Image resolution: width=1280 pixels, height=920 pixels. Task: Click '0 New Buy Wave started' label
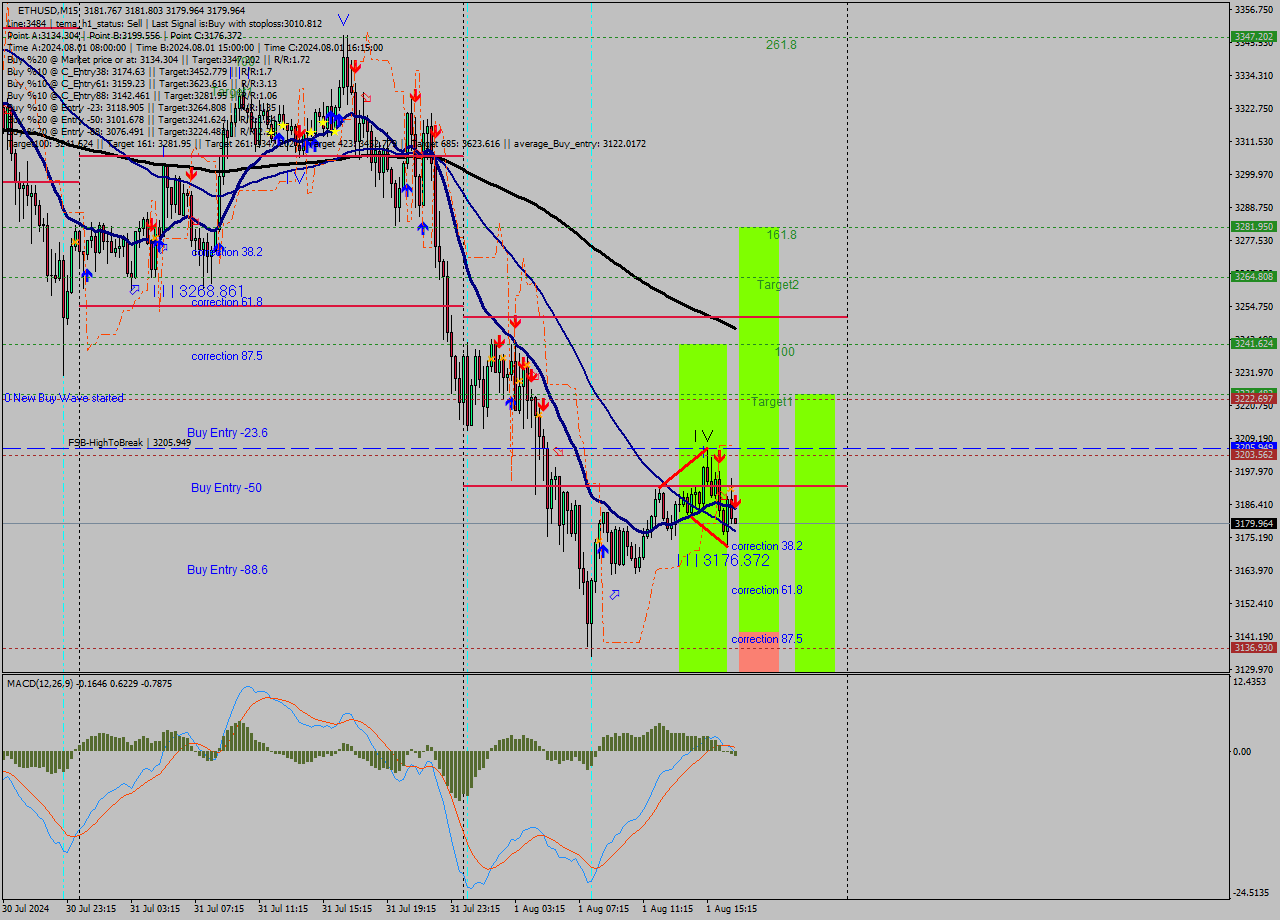[64, 398]
